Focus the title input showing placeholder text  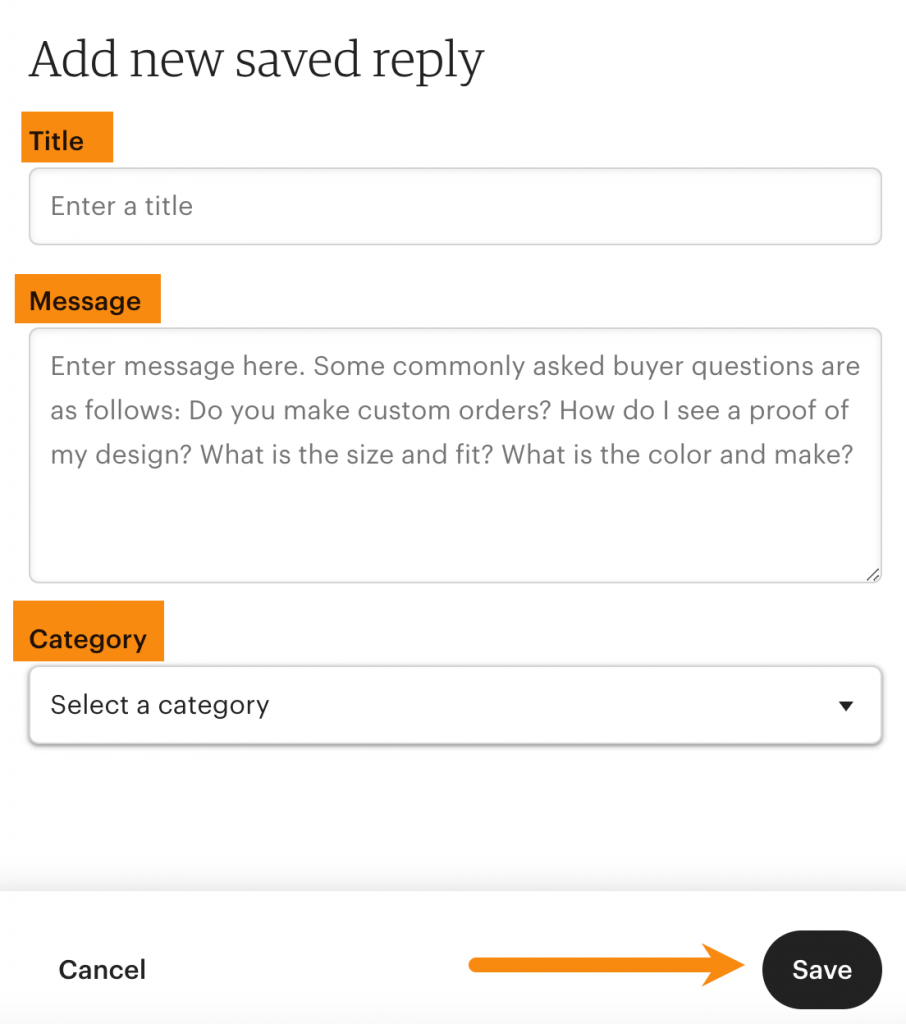[453, 206]
